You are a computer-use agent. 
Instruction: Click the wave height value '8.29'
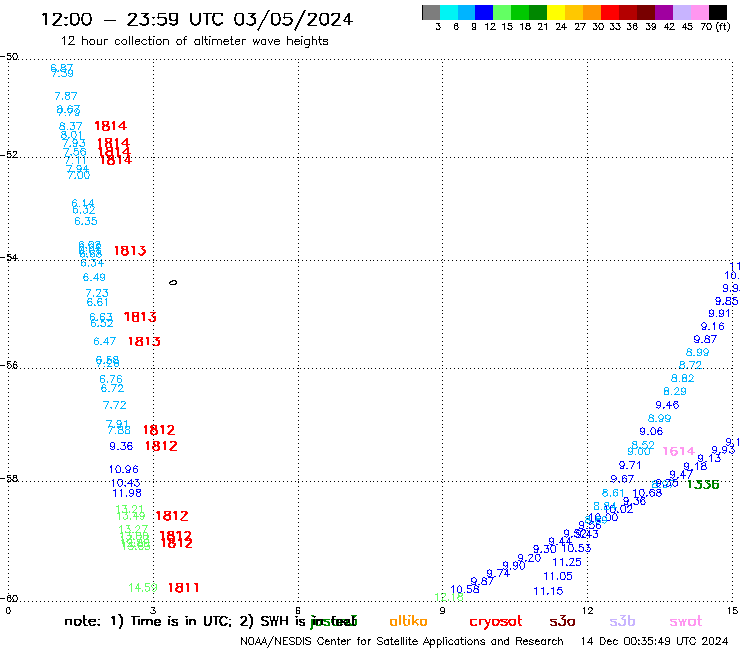(675, 391)
